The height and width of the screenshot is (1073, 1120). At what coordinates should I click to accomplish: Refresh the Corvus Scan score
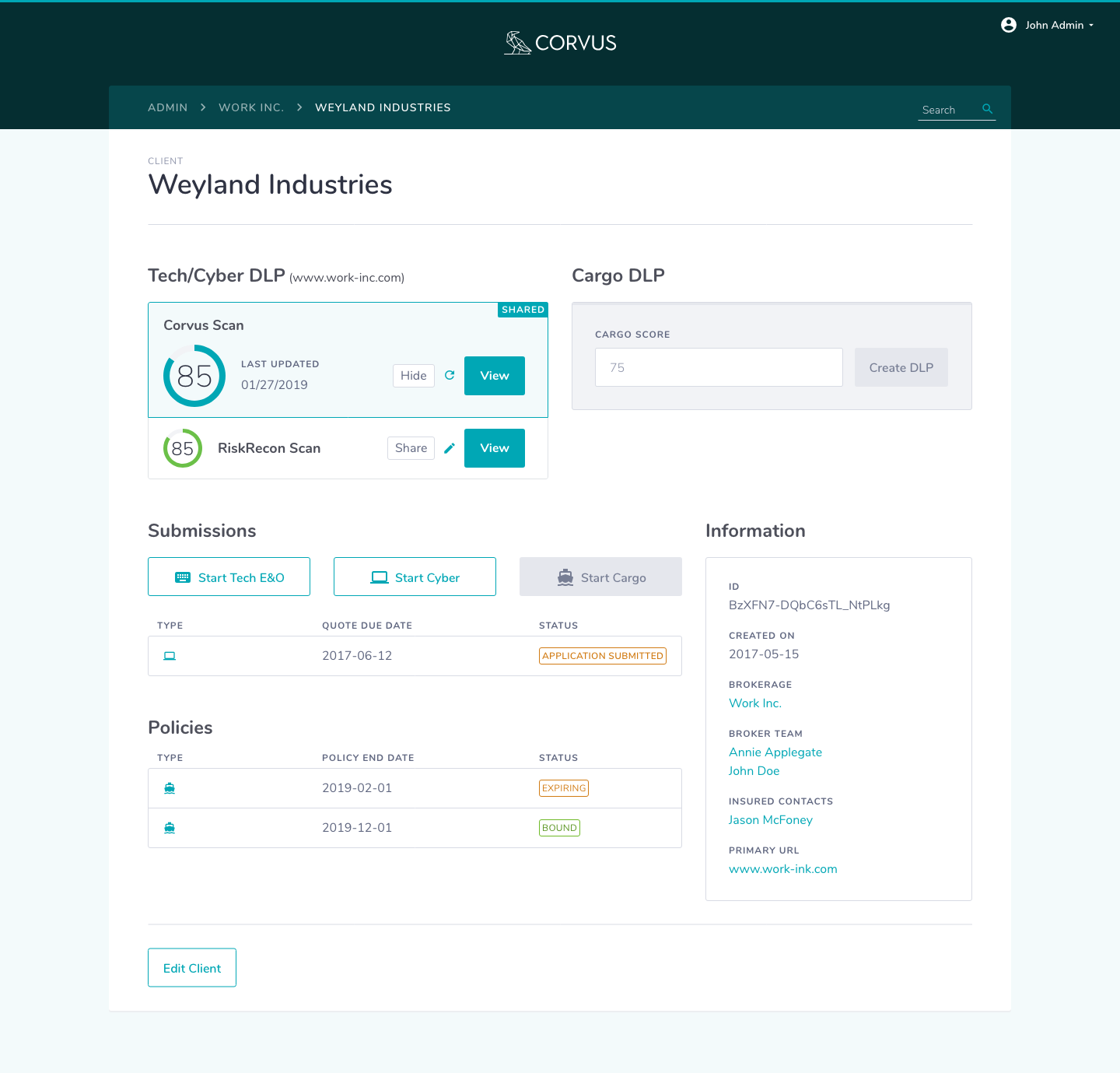[450, 375]
